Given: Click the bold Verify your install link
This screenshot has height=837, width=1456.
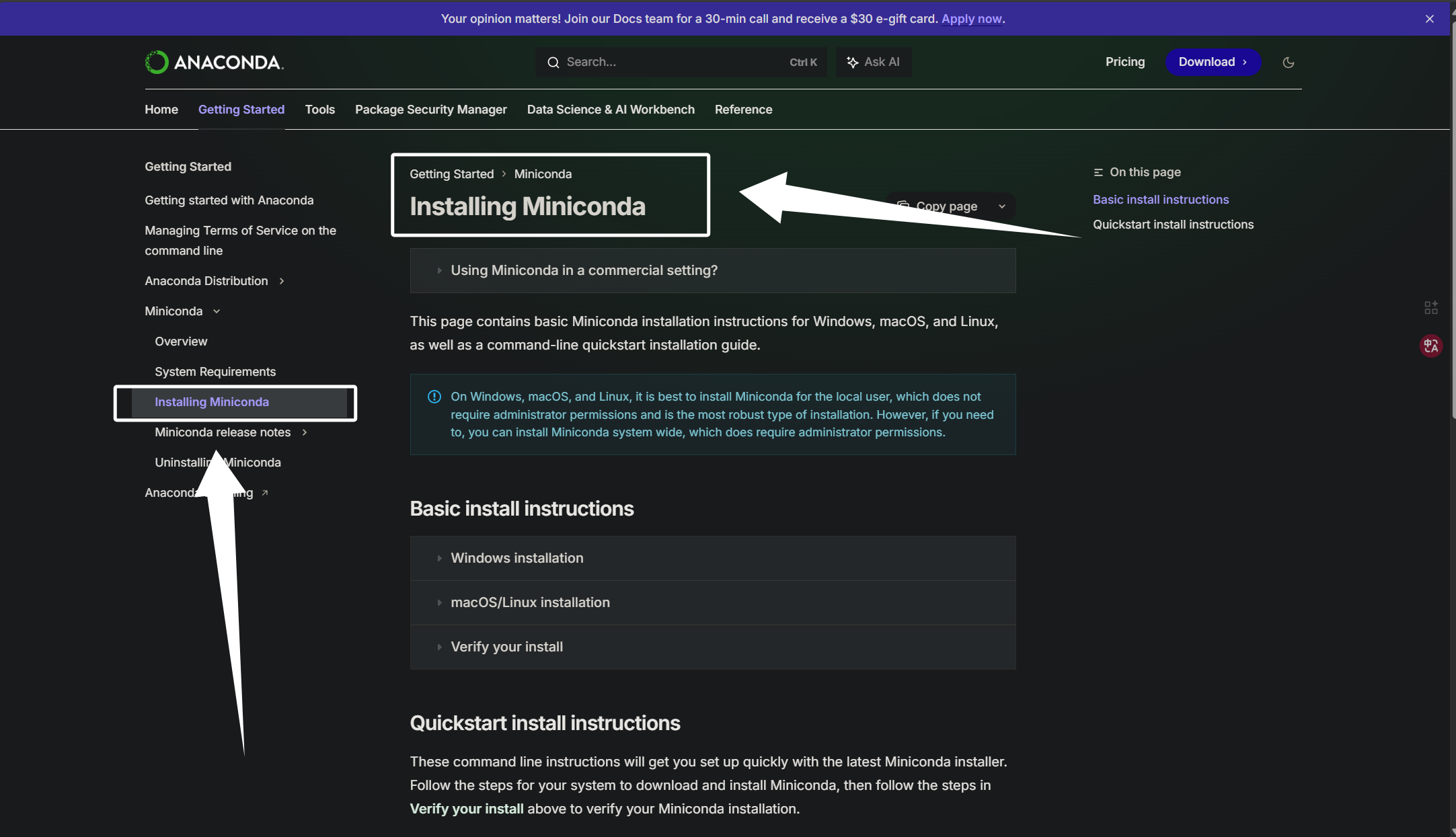Looking at the screenshot, I should tap(467, 809).
